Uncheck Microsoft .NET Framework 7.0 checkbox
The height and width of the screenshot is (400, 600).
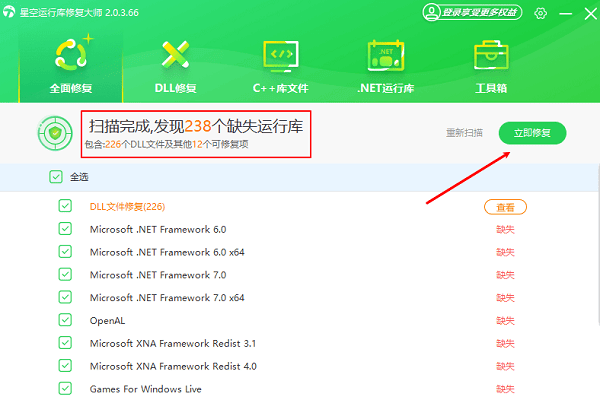[65, 274]
